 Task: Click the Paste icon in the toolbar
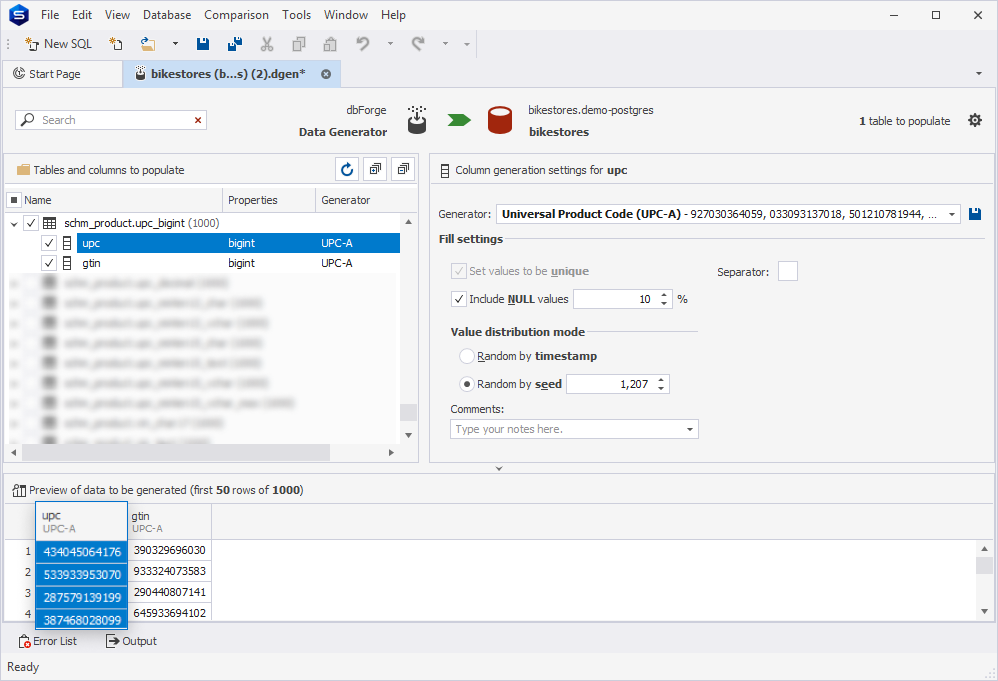(330, 44)
